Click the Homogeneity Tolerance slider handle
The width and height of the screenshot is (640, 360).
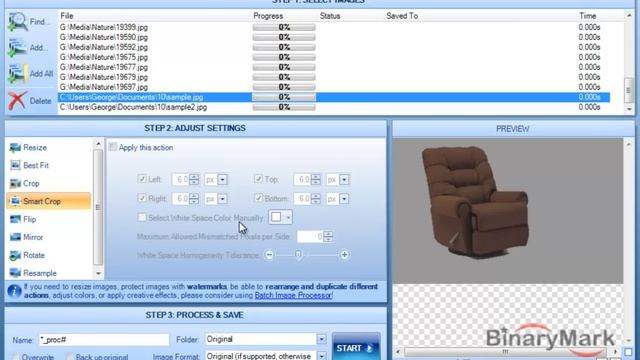click(298, 255)
